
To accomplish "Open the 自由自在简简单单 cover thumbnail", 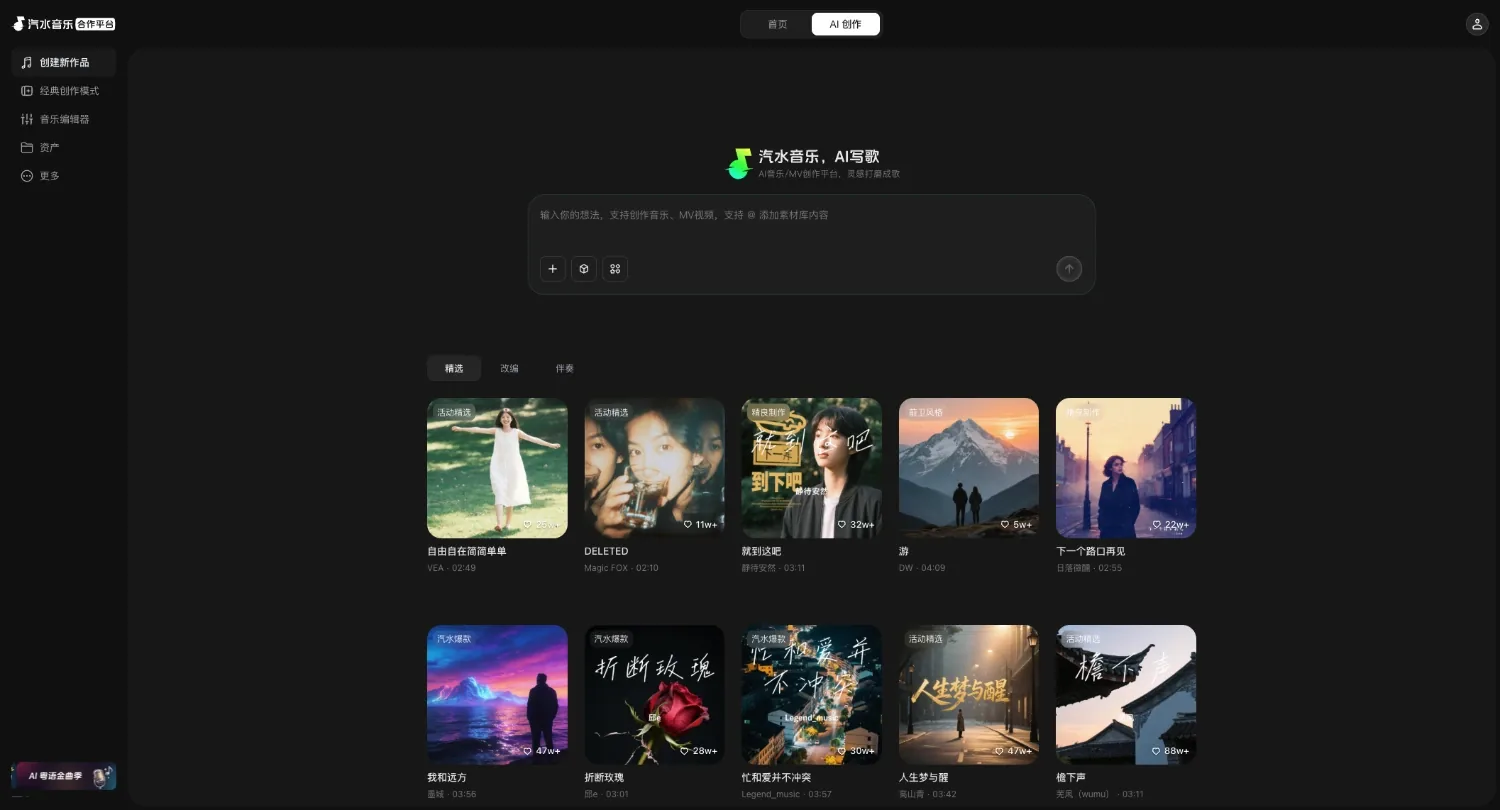I will point(497,468).
